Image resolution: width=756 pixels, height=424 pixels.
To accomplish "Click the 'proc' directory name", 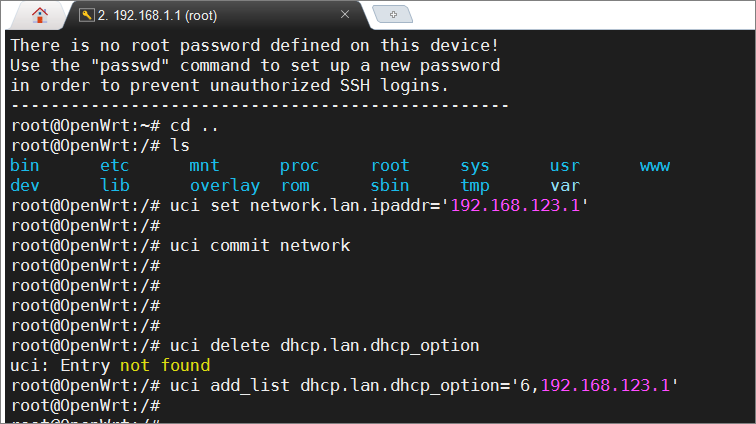I will coord(299,166).
